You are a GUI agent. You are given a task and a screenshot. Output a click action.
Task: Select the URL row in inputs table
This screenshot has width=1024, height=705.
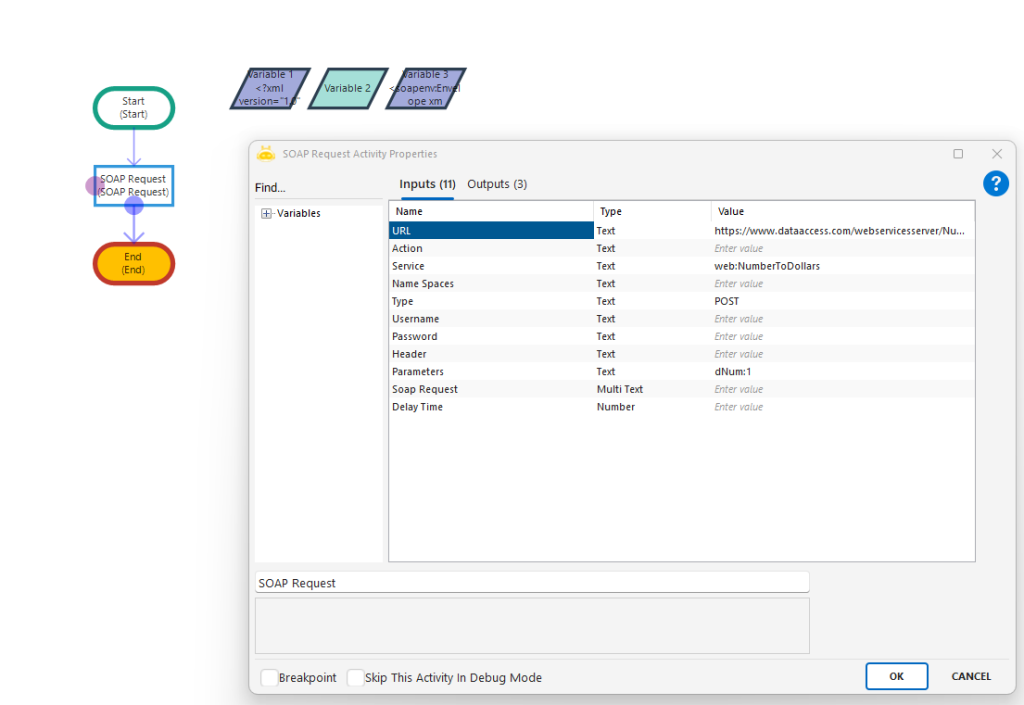click(x=490, y=231)
